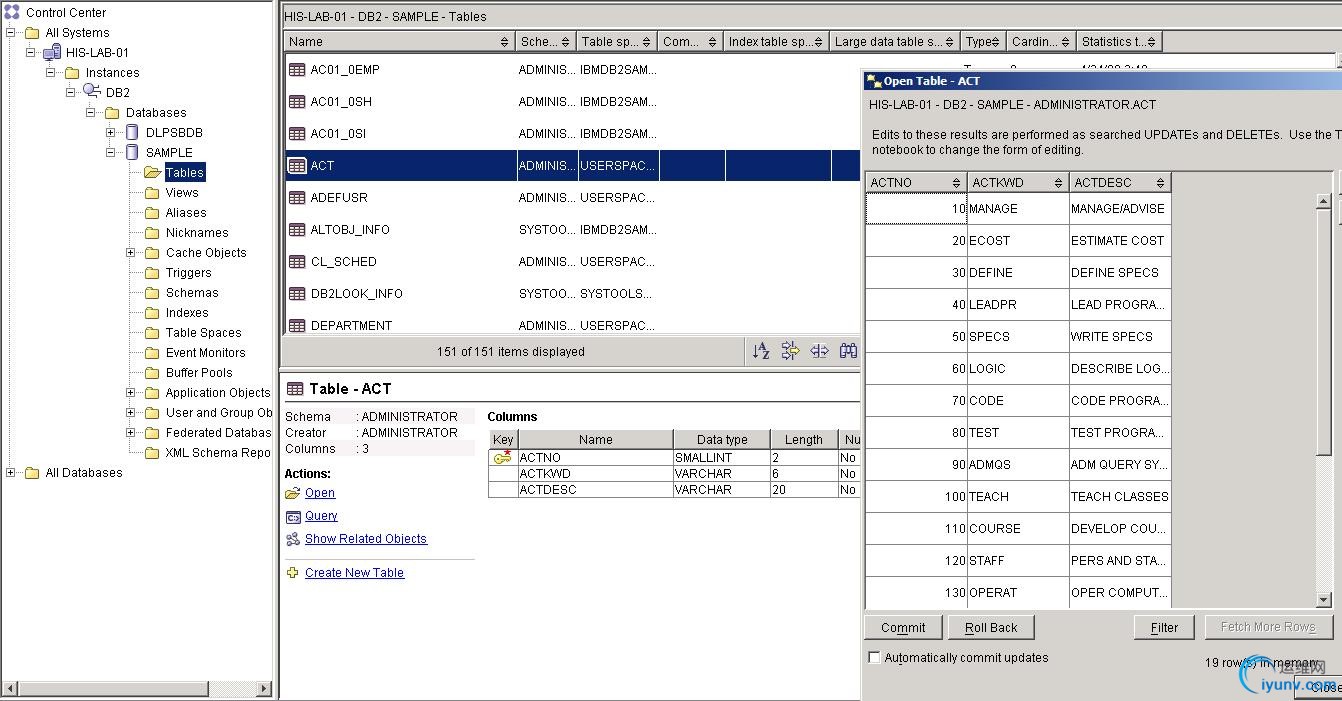Click the Customize Columns icon in toolbar
Viewport: 1342px width, 701px height.
coord(820,351)
